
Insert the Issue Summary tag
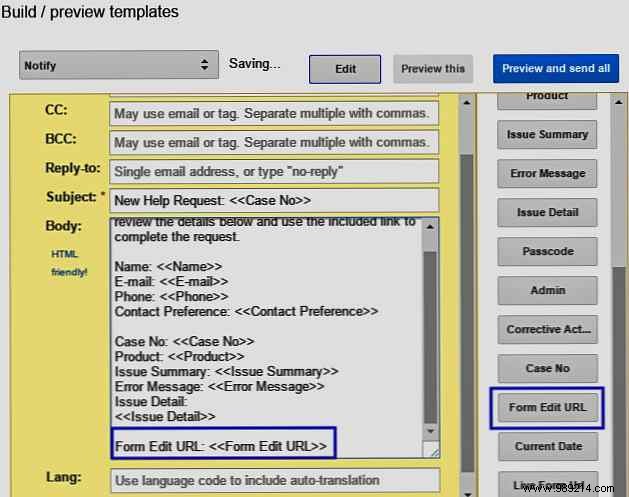point(547,135)
